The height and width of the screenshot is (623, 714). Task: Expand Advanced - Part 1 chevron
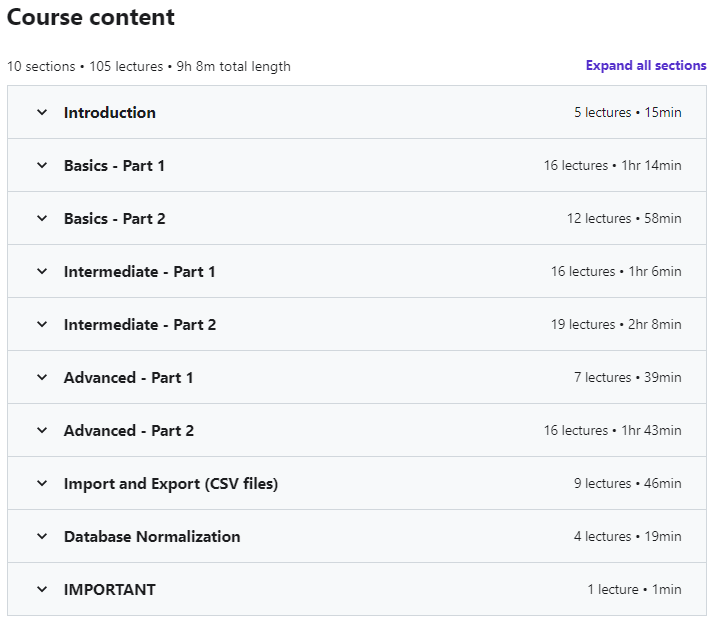pyautogui.click(x=42, y=378)
